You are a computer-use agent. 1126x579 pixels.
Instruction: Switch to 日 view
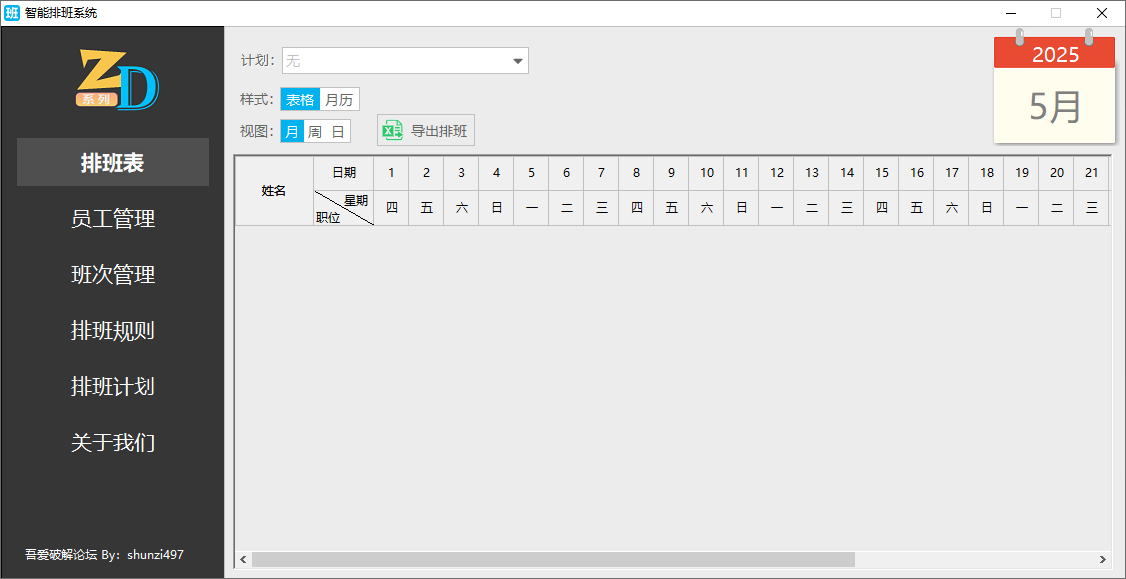coord(339,132)
